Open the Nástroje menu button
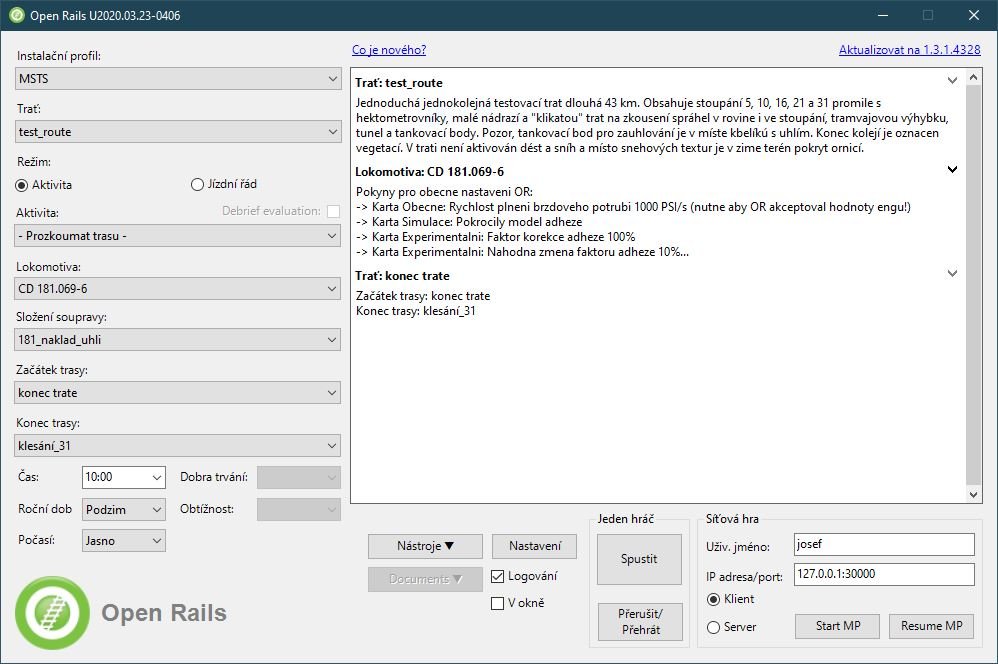998x664 pixels. 425,546
